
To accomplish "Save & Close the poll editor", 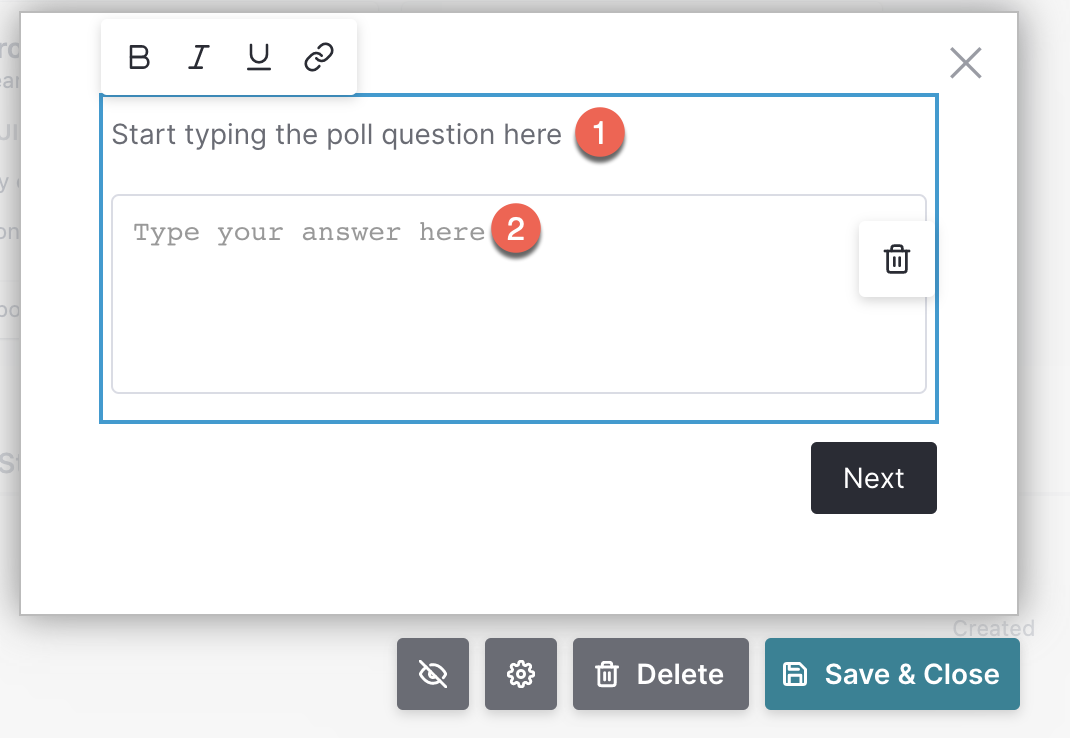I will pyautogui.click(x=892, y=674).
